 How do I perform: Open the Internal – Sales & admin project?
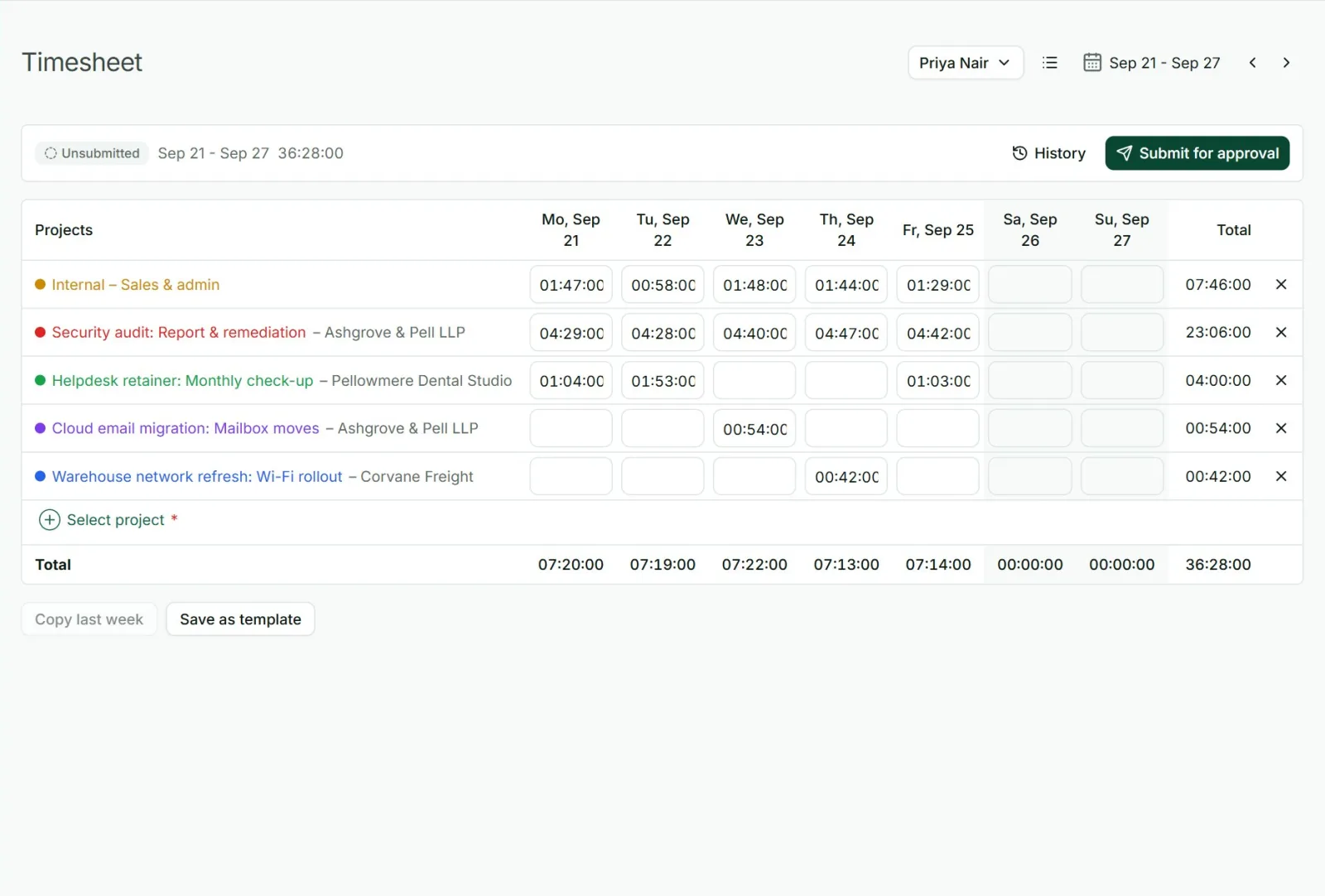pos(135,285)
